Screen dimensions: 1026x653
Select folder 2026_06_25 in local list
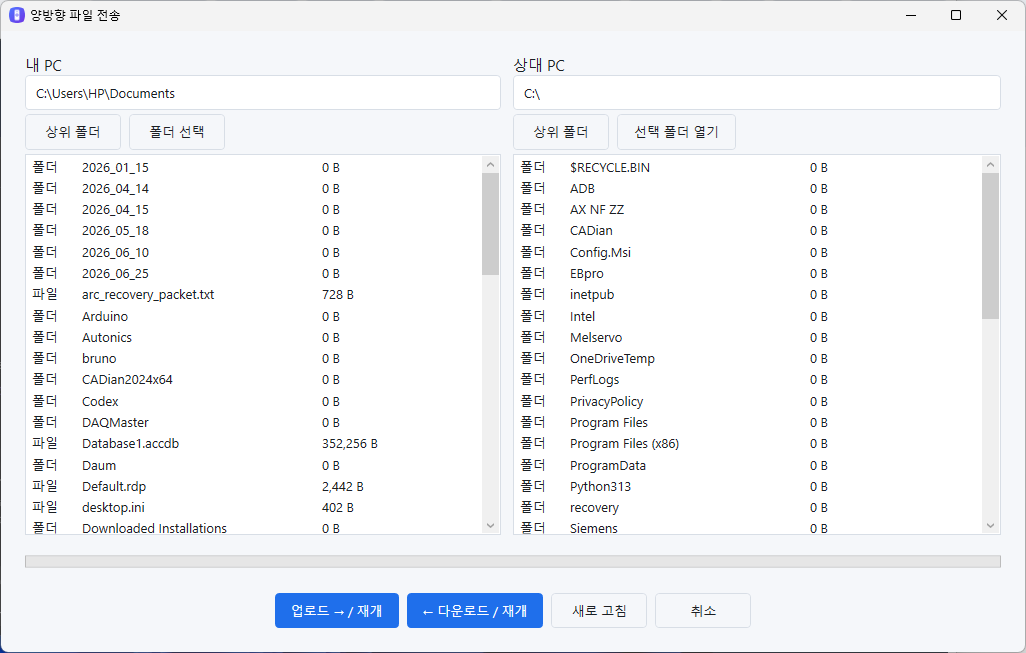point(253,274)
